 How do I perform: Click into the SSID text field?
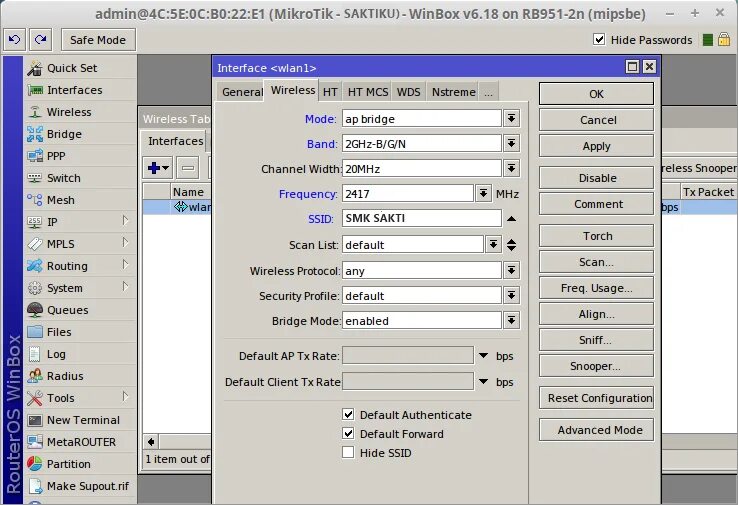coord(422,218)
